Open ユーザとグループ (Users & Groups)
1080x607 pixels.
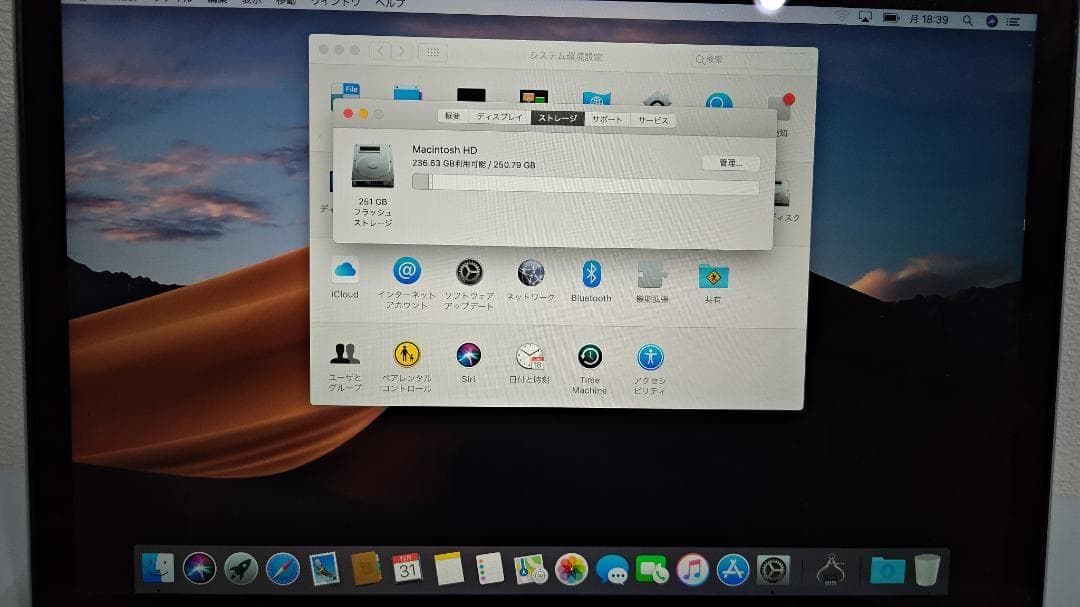345,355
